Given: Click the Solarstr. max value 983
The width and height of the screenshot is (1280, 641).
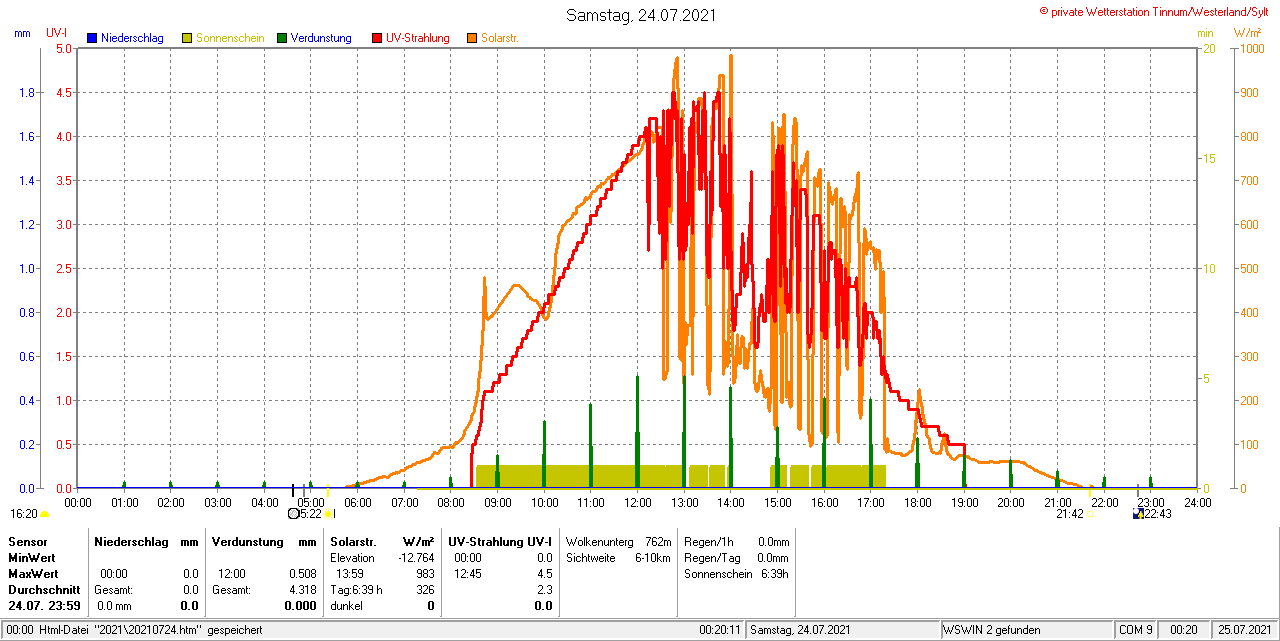Looking at the screenshot, I should (x=425, y=574).
